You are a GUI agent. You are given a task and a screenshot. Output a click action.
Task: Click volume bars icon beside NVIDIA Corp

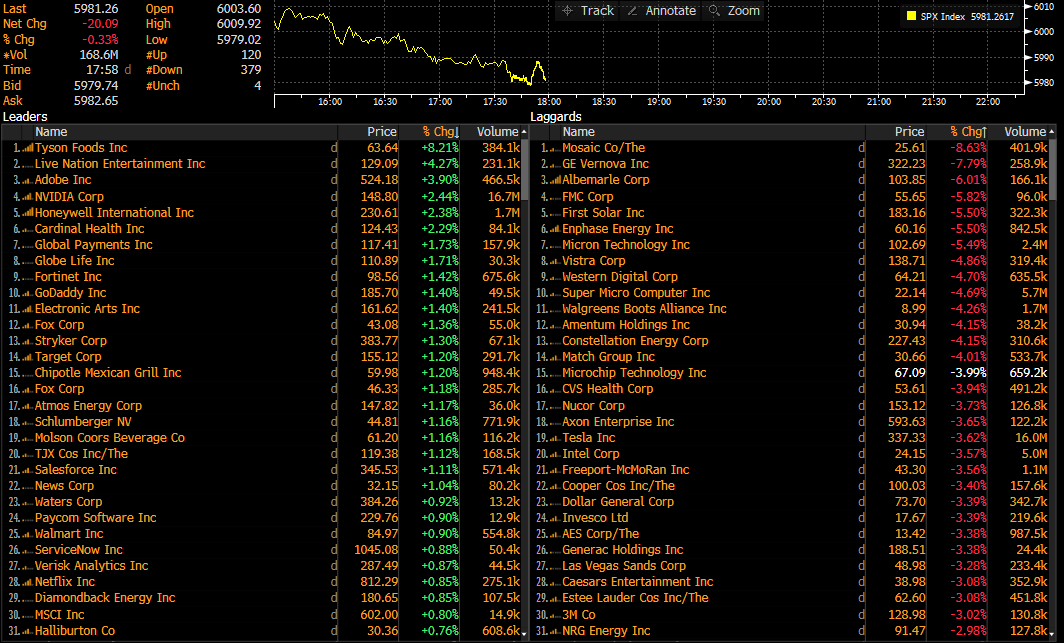click(27, 197)
